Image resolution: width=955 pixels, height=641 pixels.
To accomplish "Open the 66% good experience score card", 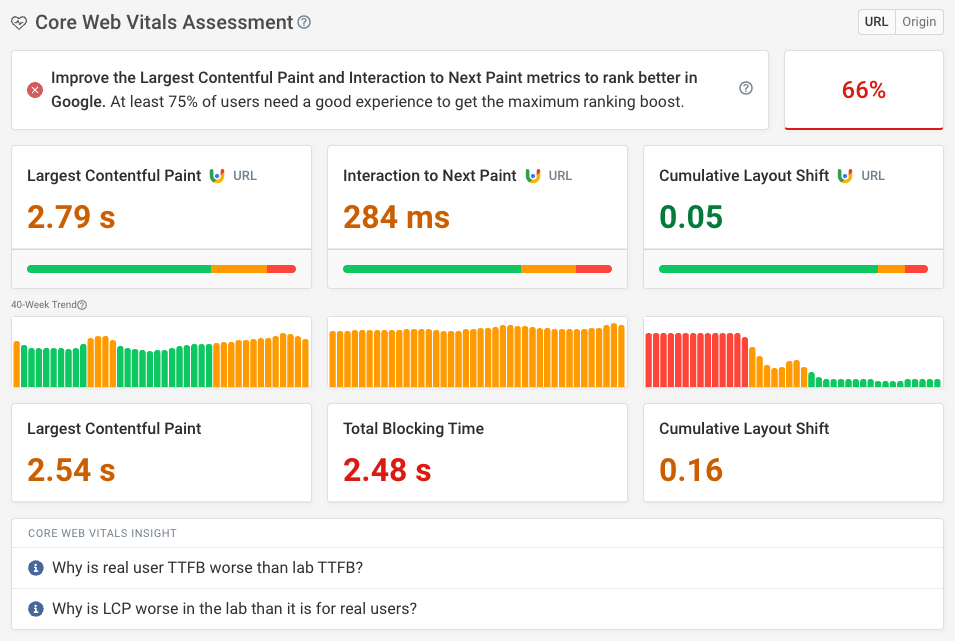I will tap(863, 90).
